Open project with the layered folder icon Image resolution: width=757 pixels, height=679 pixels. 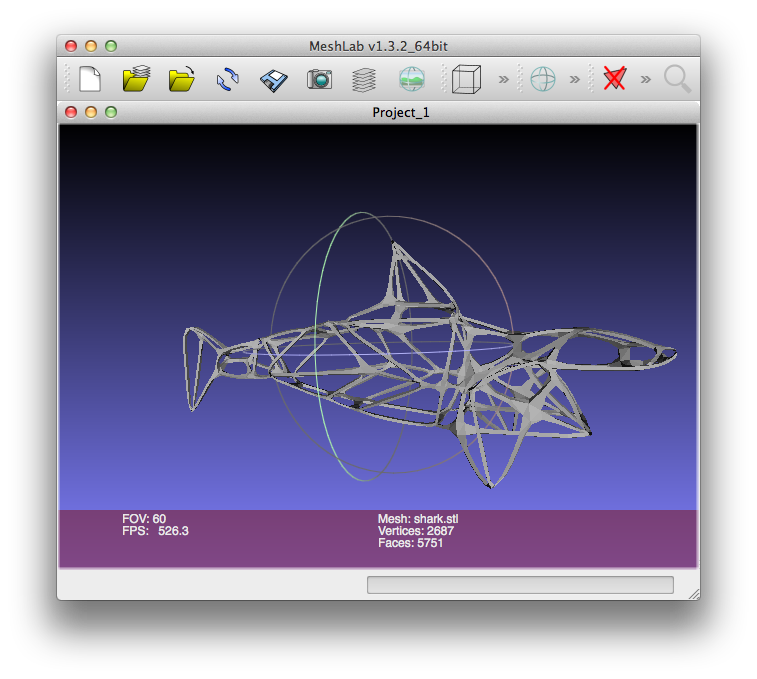click(x=136, y=79)
